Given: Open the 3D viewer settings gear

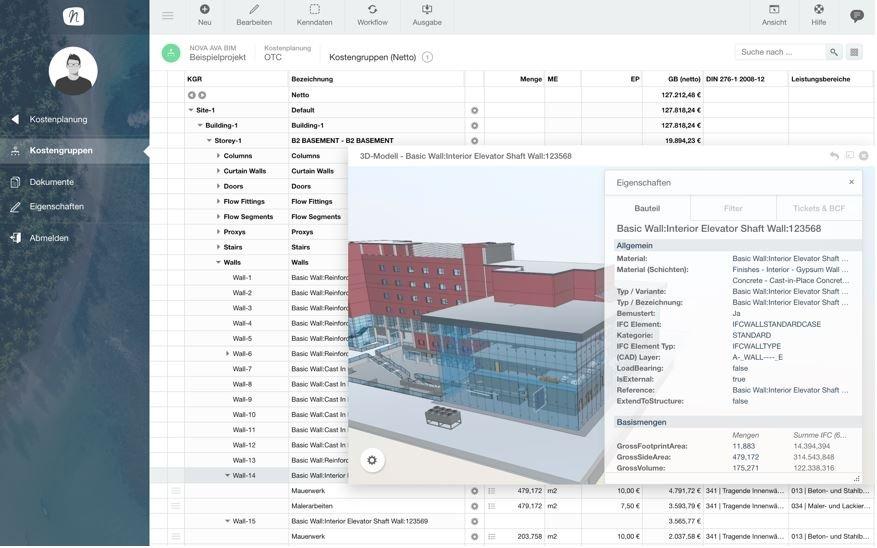Looking at the screenshot, I should (x=372, y=460).
